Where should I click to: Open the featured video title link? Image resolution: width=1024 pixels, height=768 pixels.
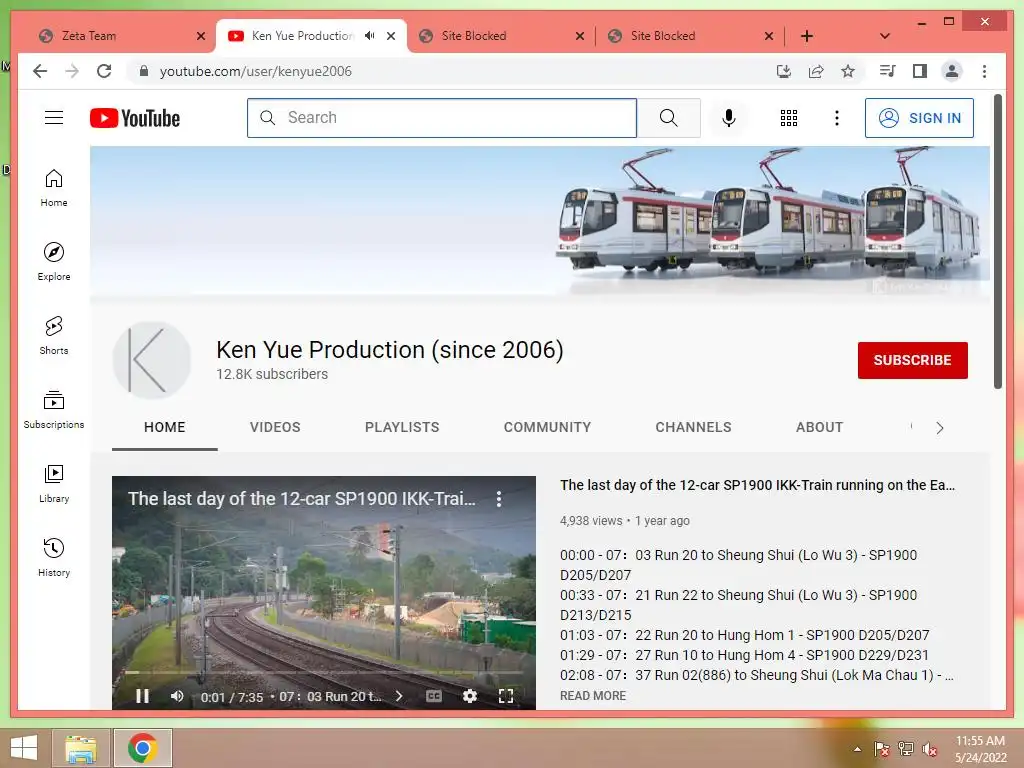tap(757, 485)
